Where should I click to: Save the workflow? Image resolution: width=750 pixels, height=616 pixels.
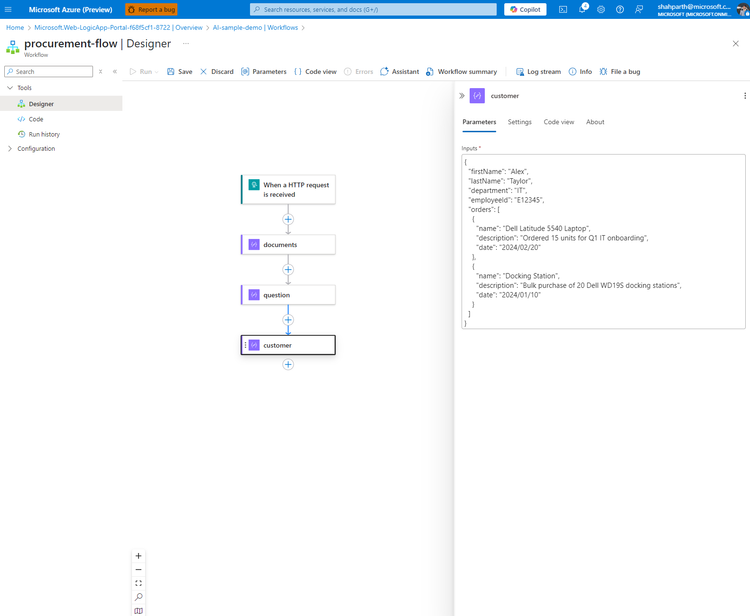click(x=179, y=72)
